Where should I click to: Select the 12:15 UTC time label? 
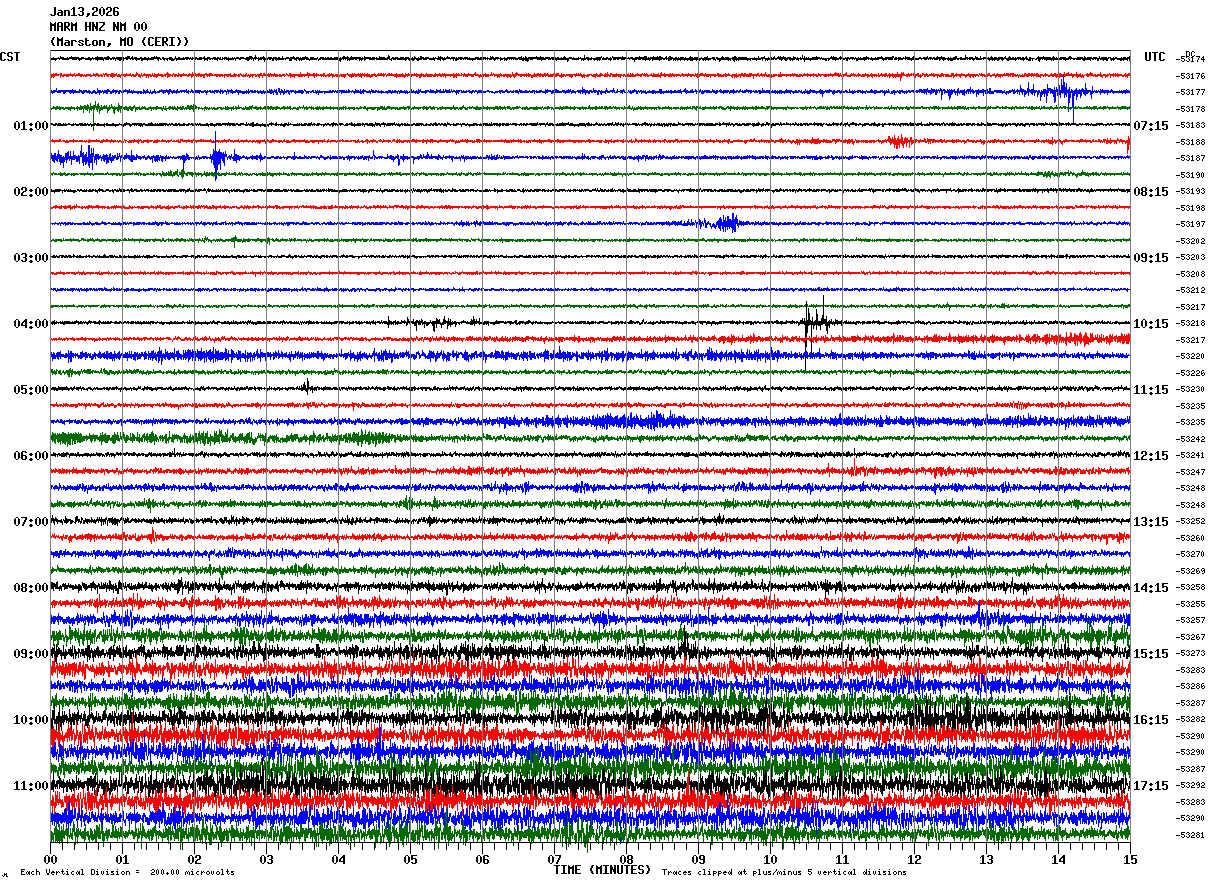tap(1151, 456)
